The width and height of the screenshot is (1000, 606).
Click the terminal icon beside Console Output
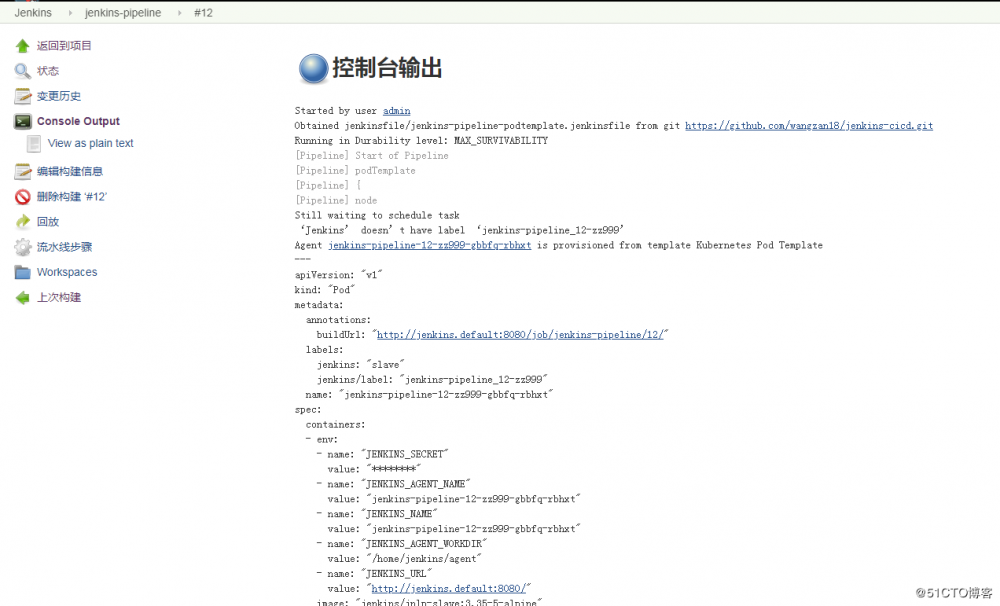[x=23, y=121]
